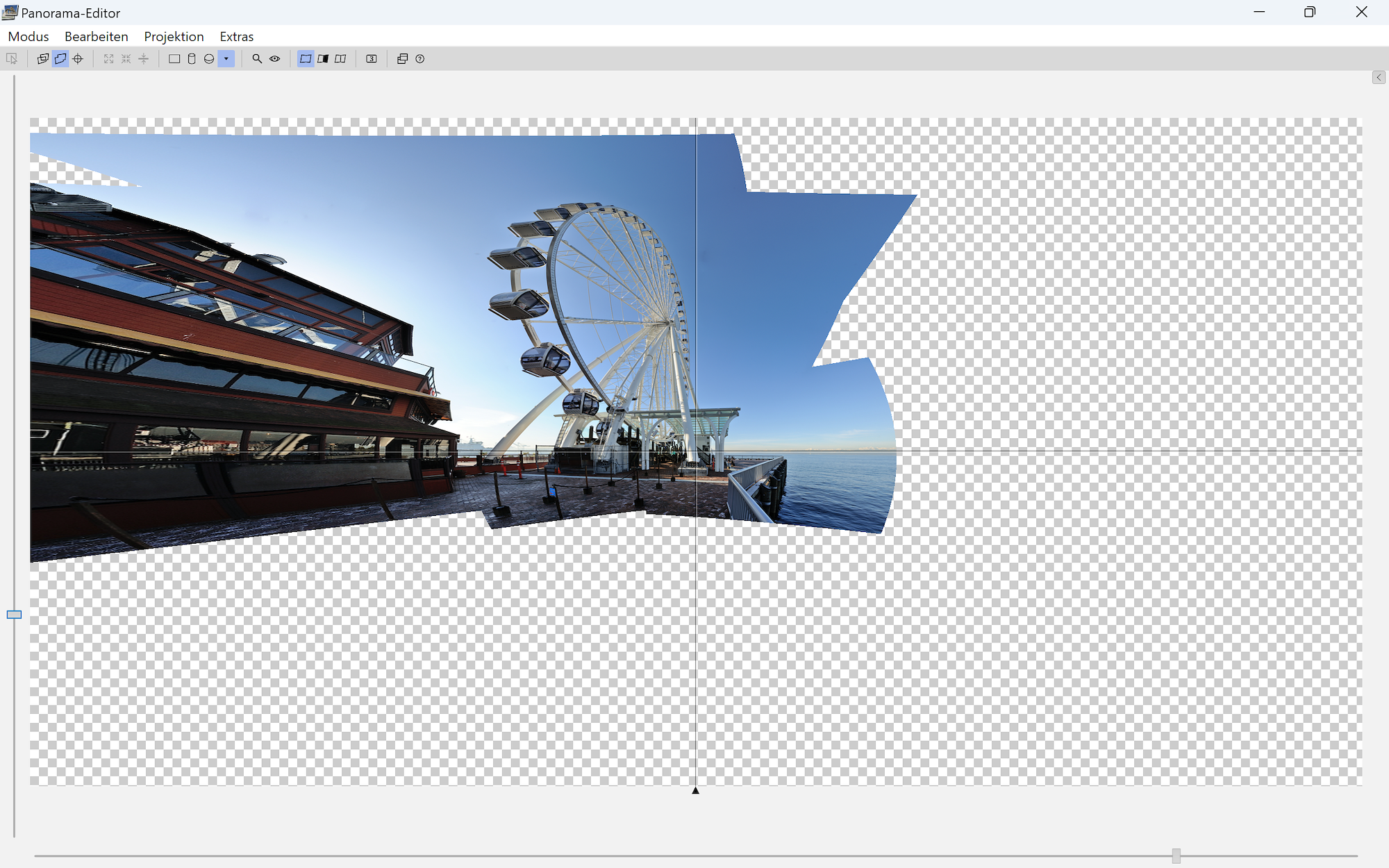The image size is (1389, 868).
Task: Click the horizontal field-of-view slider handle
Action: click(1176, 856)
